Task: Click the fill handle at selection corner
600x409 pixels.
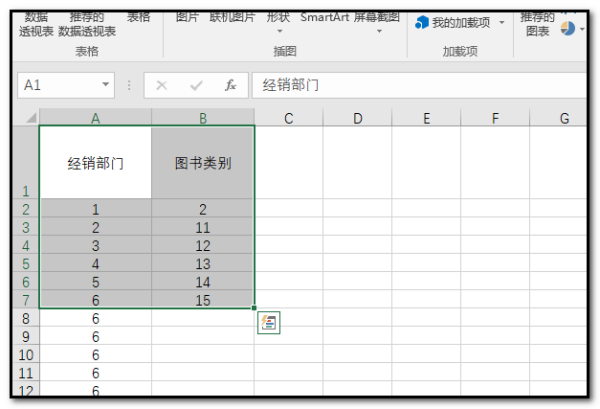Action: point(254,308)
